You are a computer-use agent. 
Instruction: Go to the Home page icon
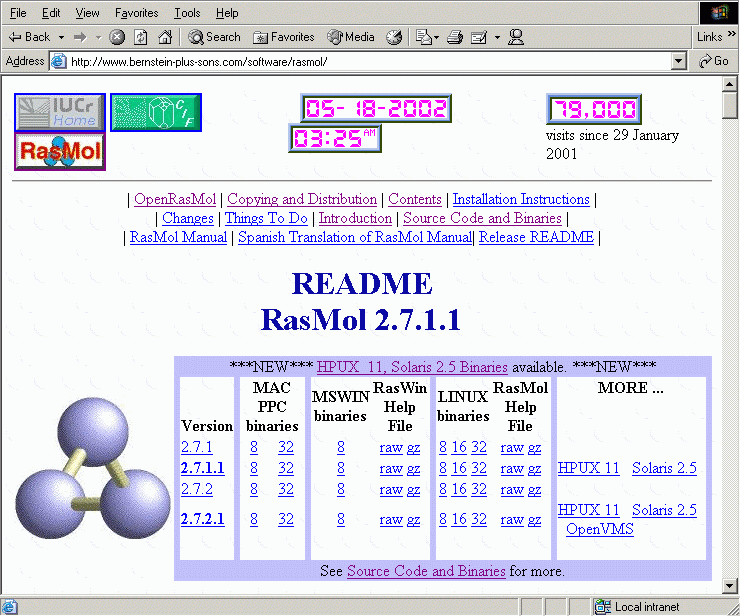(164, 37)
